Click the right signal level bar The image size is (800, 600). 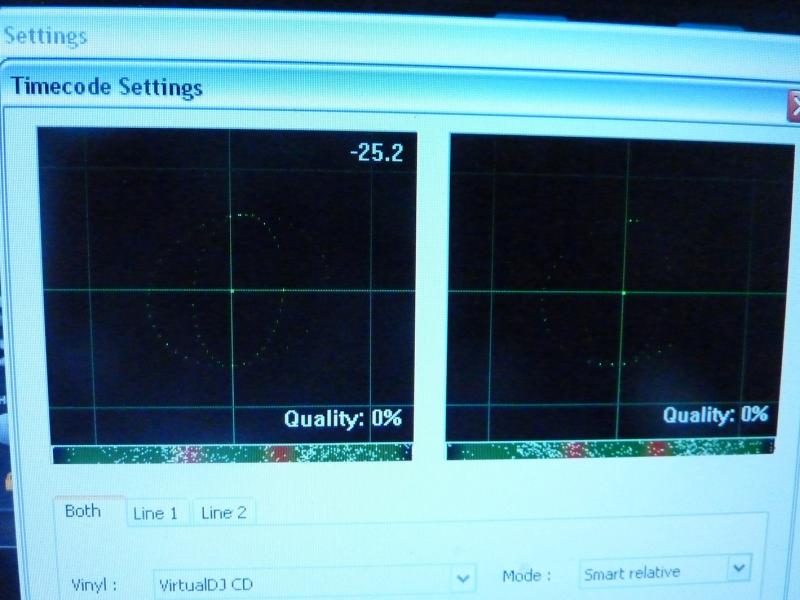click(610, 449)
